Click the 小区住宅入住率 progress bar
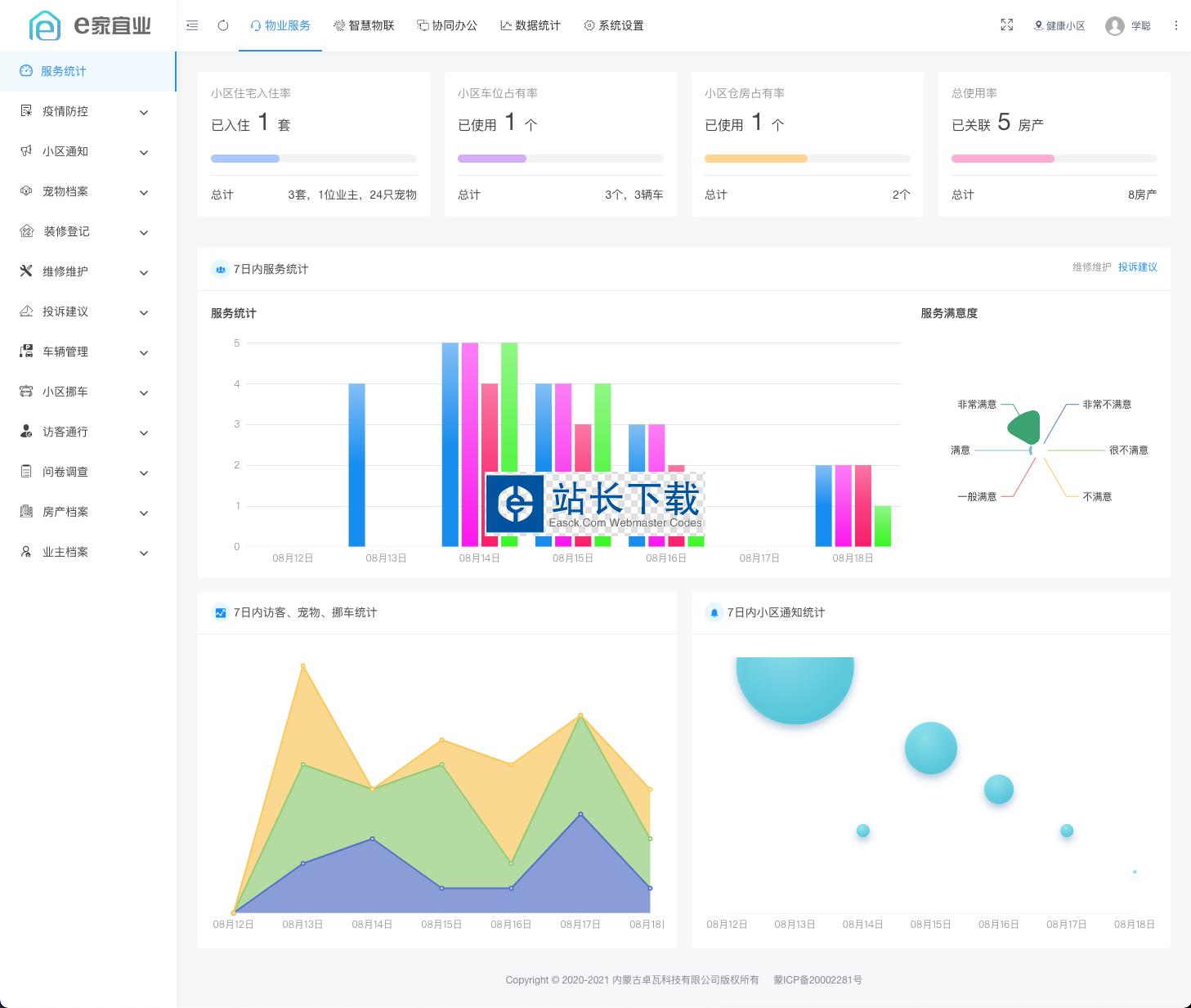 click(314, 159)
